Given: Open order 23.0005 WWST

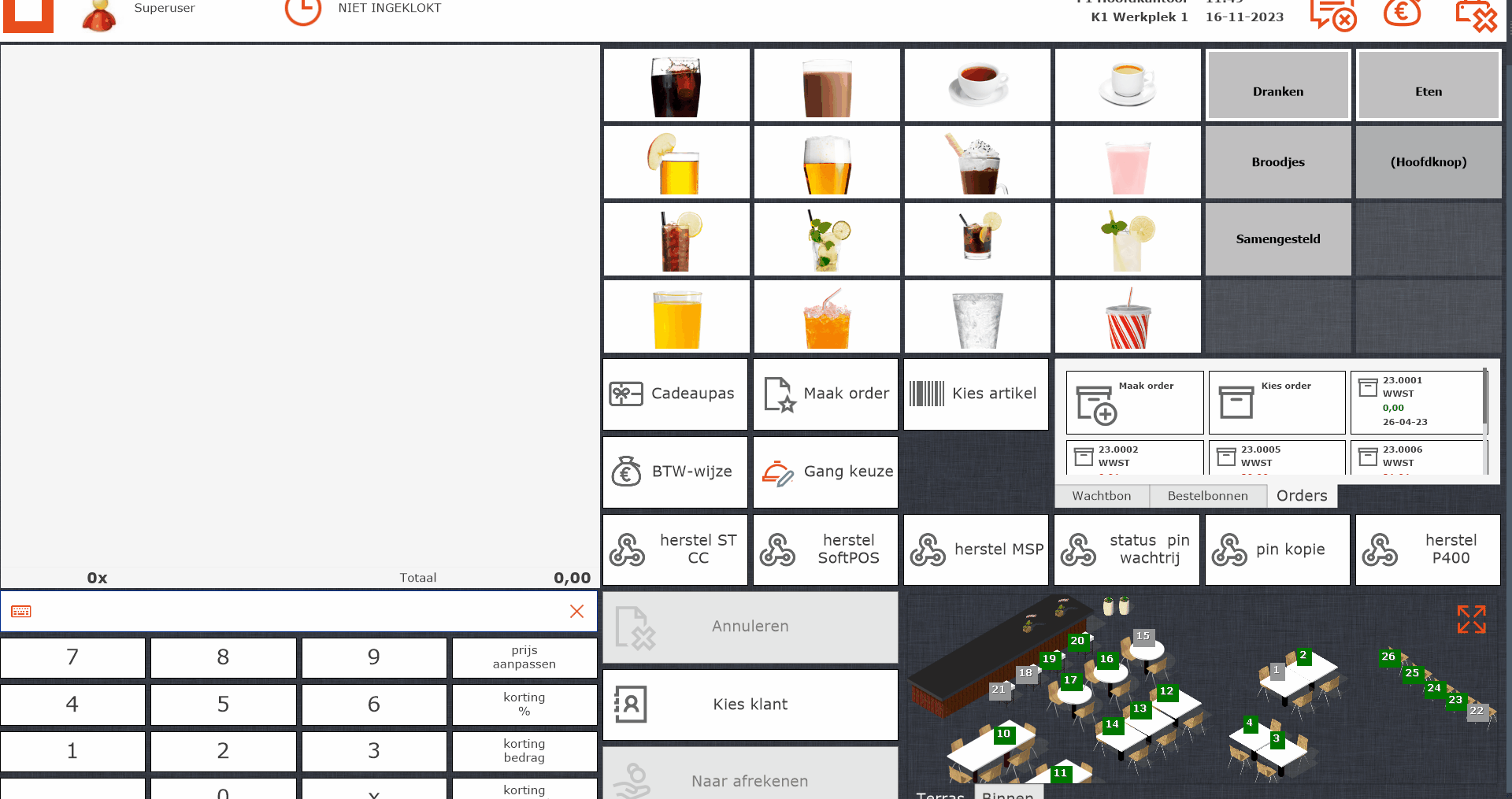Looking at the screenshot, I should coord(1277,457).
